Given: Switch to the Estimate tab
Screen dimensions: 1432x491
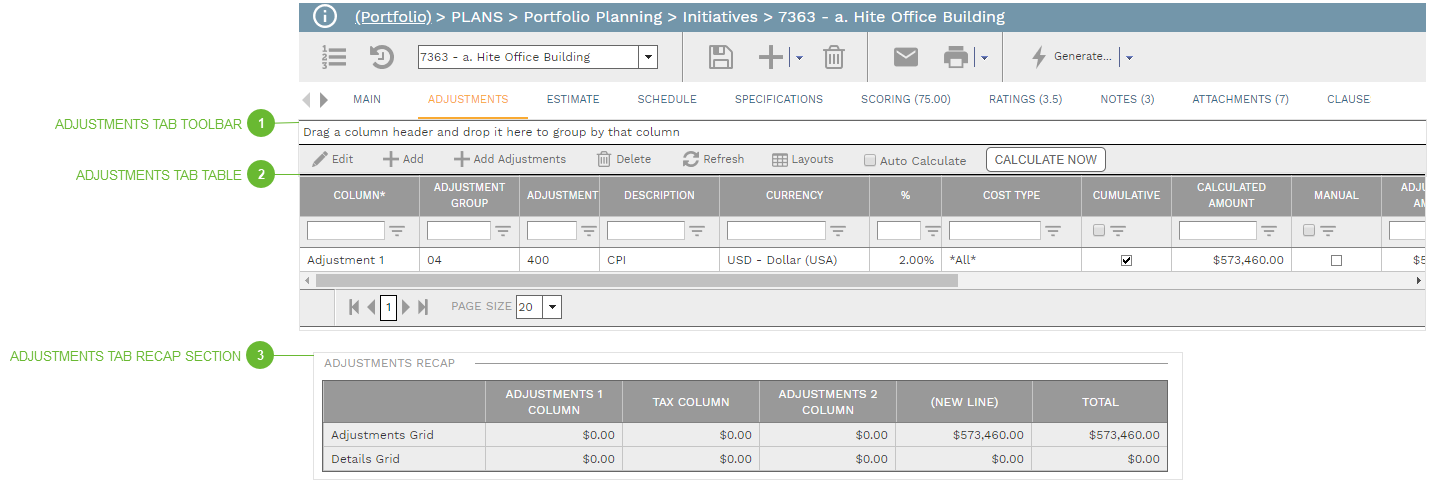Looking at the screenshot, I should pos(572,99).
